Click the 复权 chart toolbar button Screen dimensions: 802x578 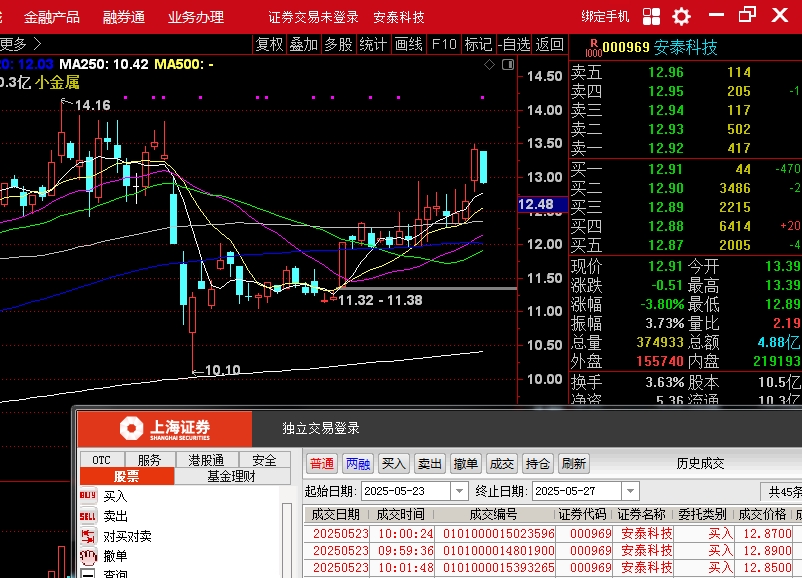coord(270,45)
